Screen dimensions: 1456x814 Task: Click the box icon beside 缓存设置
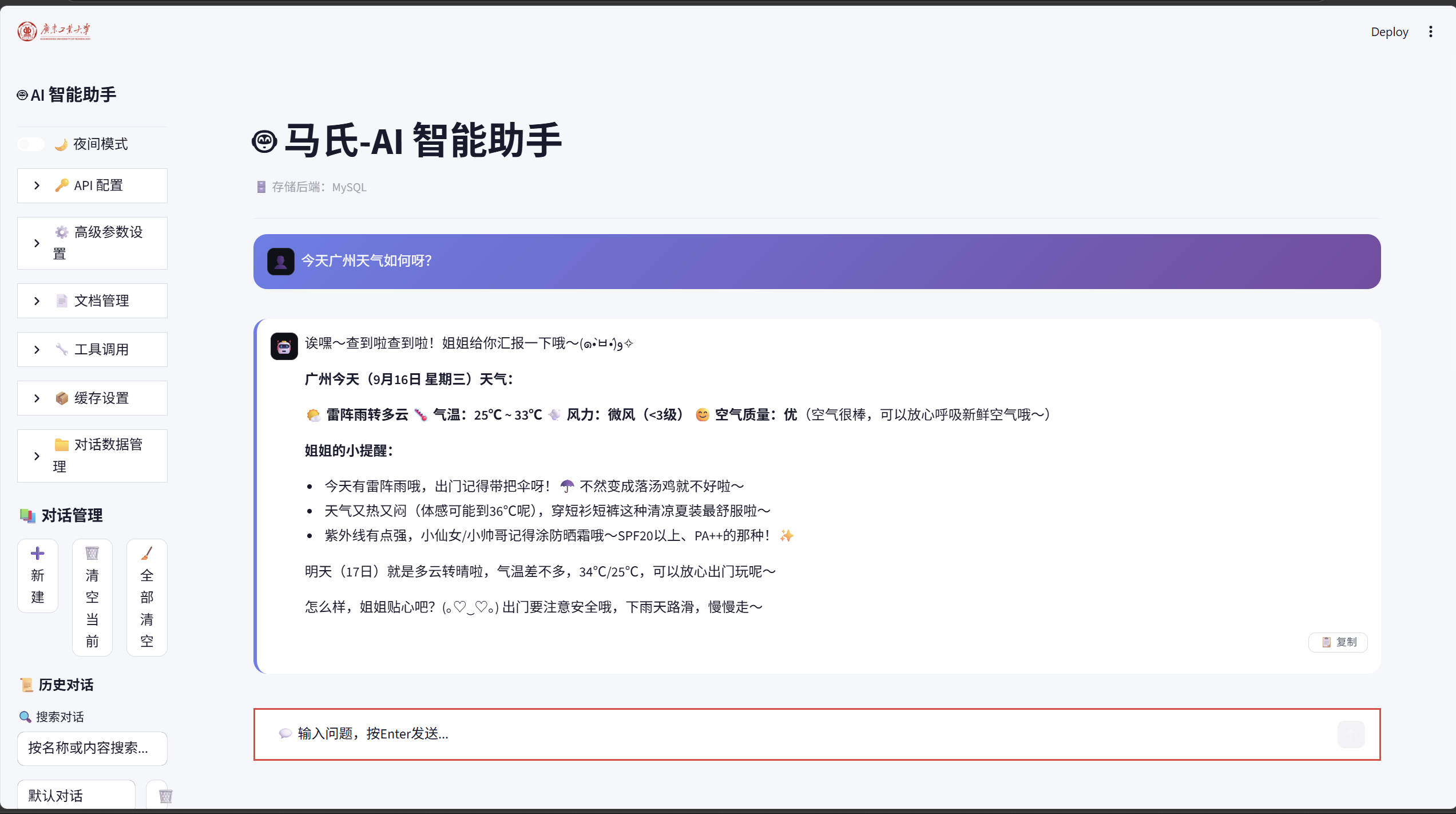61,398
